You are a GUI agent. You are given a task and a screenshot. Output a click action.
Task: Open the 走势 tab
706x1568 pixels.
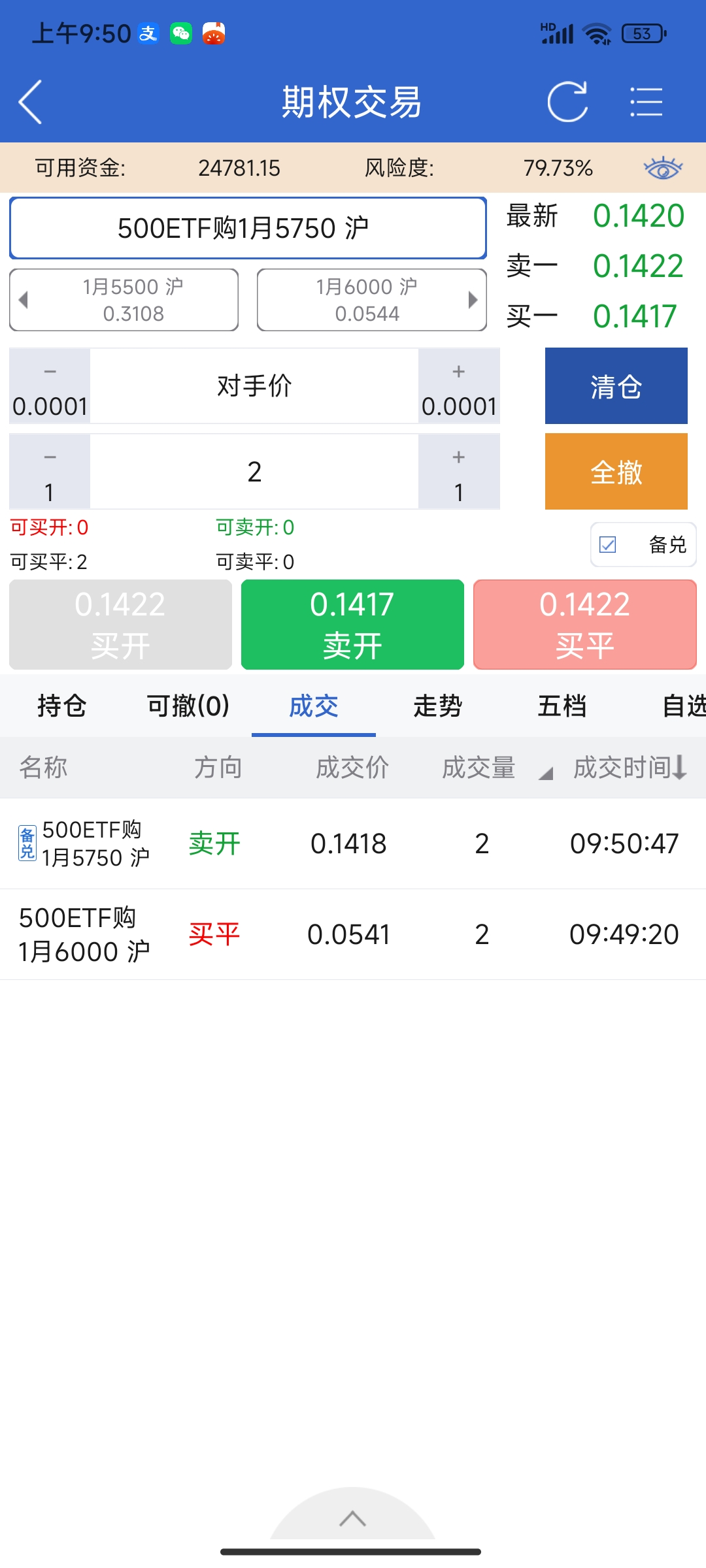pyautogui.click(x=438, y=706)
